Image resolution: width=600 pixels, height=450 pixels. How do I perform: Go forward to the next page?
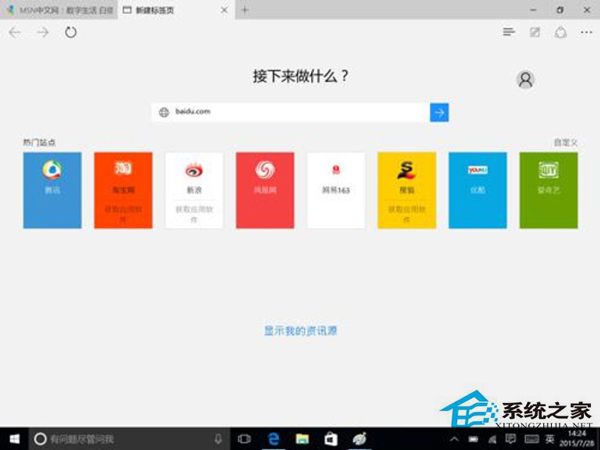[x=42, y=33]
